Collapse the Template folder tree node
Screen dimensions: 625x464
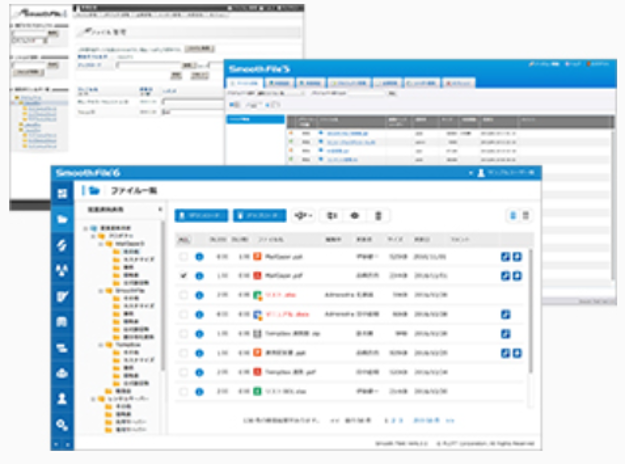(100, 345)
